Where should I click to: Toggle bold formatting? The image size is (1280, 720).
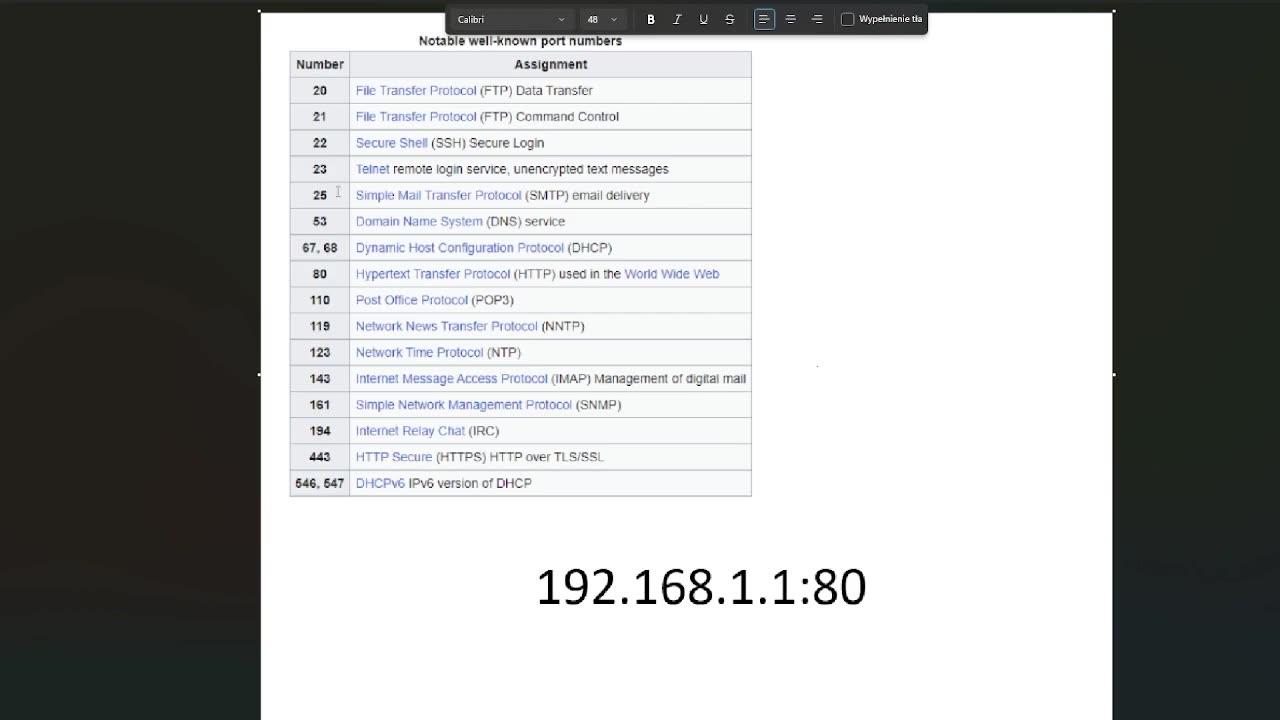[x=651, y=19]
